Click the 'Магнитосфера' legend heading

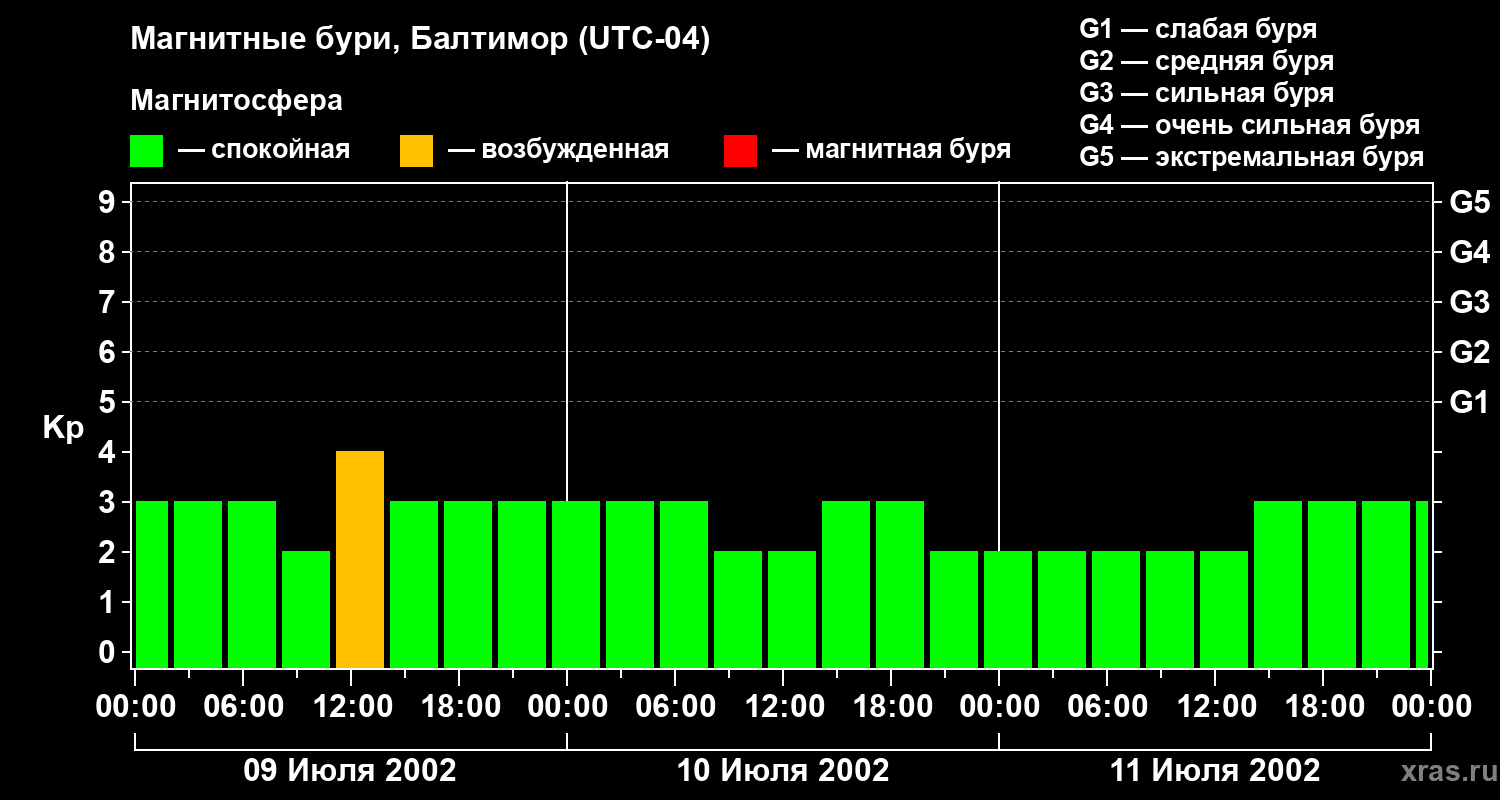pos(236,101)
